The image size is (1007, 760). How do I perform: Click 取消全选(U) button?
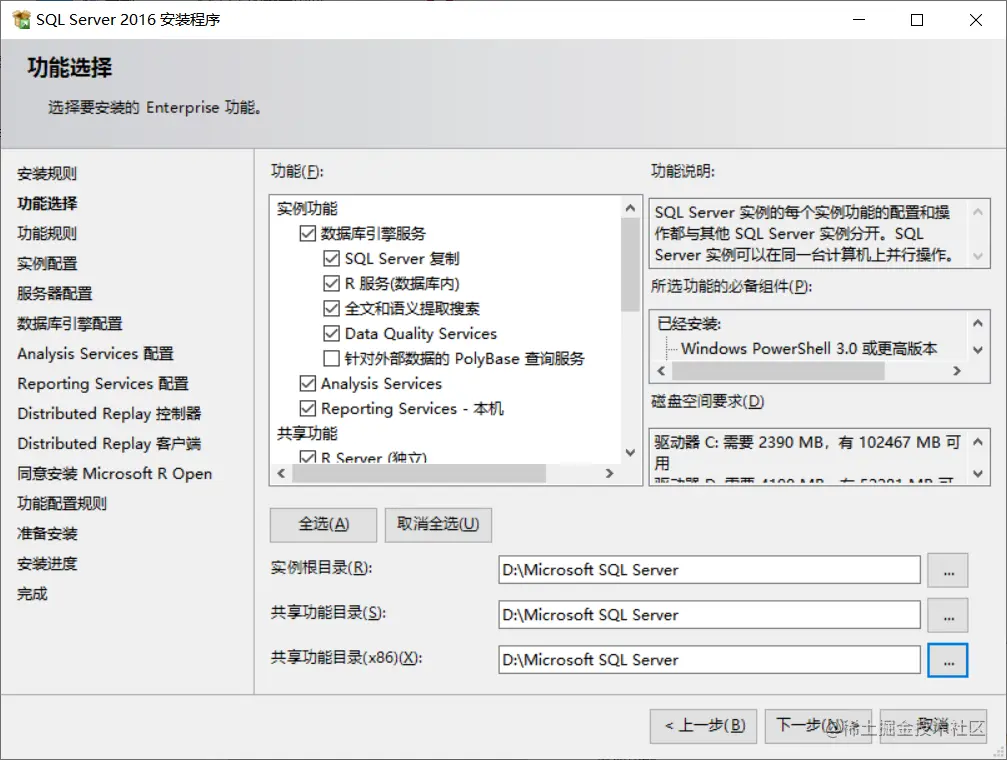pyautogui.click(x=438, y=525)
